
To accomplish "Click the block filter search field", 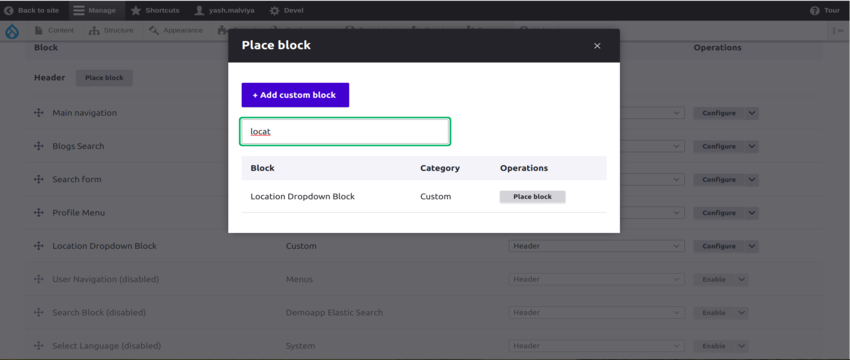I will [345, 132].
